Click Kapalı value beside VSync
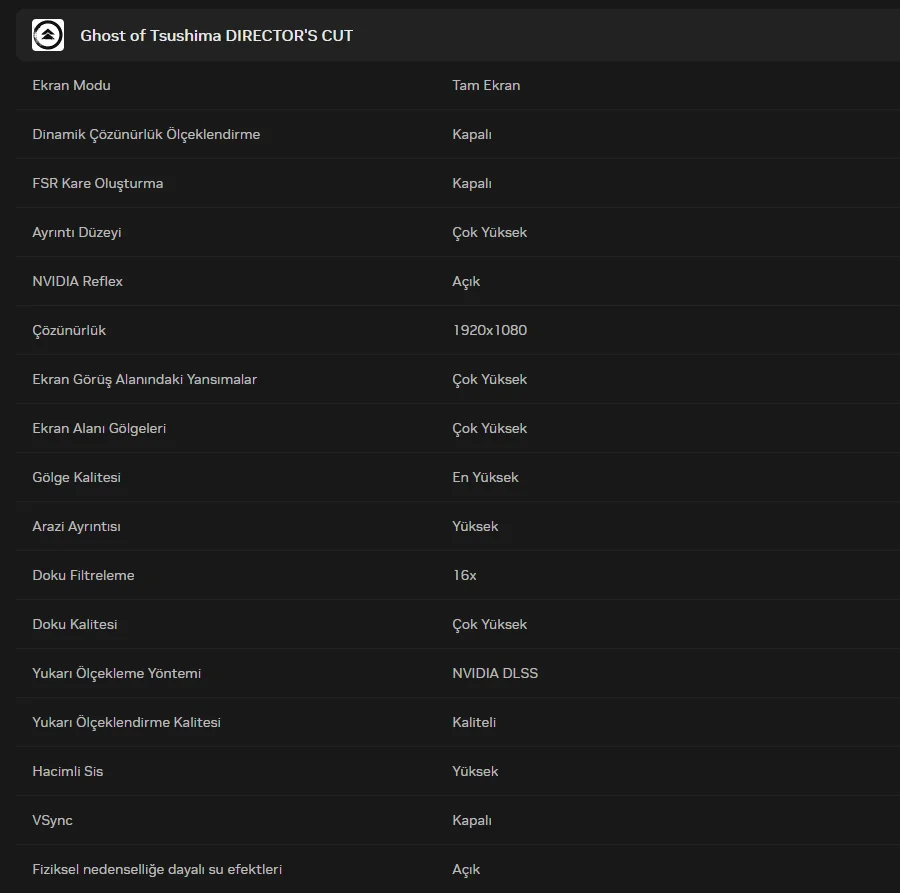The image size is (900, 893). [472, 820]
